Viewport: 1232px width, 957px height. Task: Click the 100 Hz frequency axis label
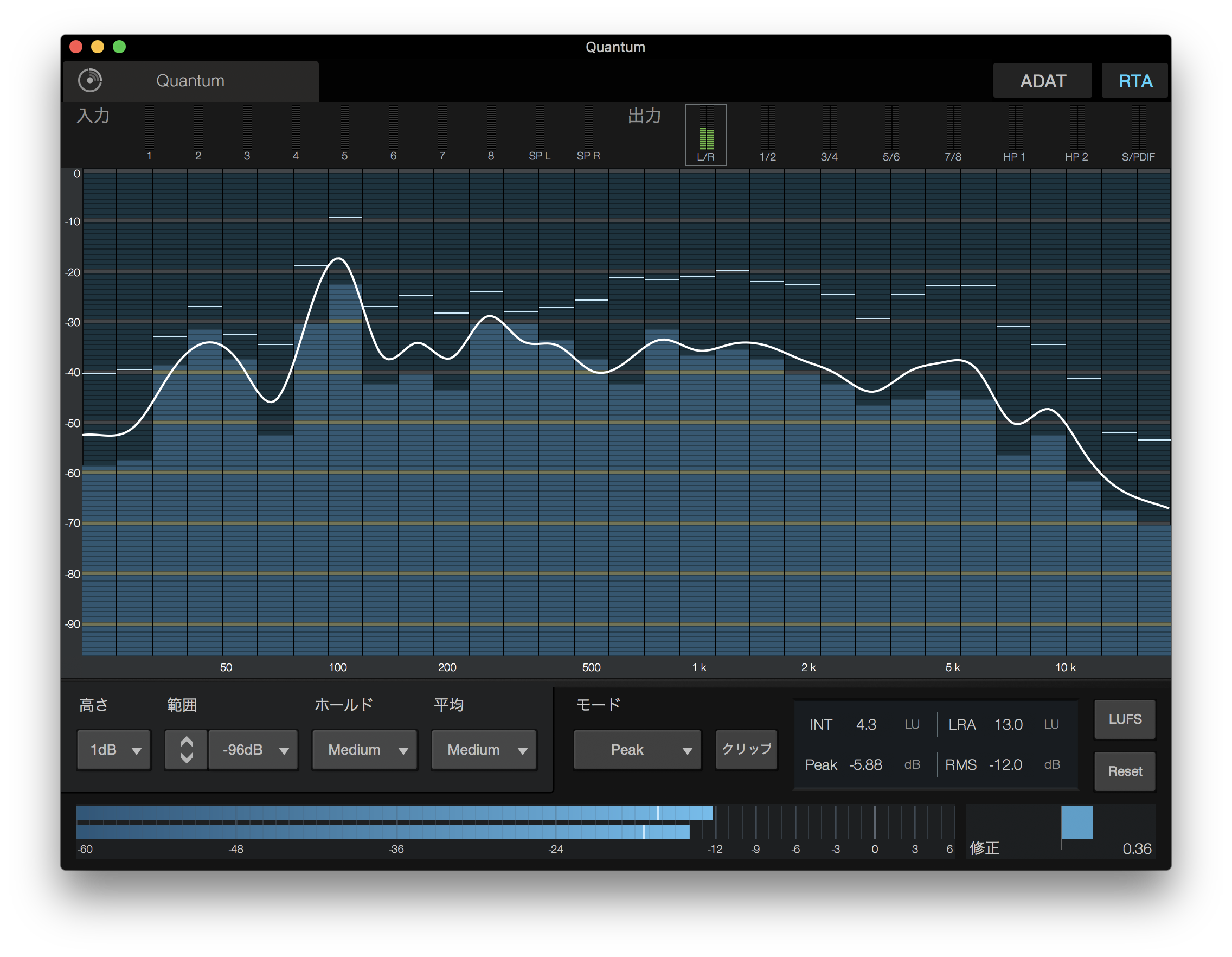pyautogui.click(x=338, y=667)
